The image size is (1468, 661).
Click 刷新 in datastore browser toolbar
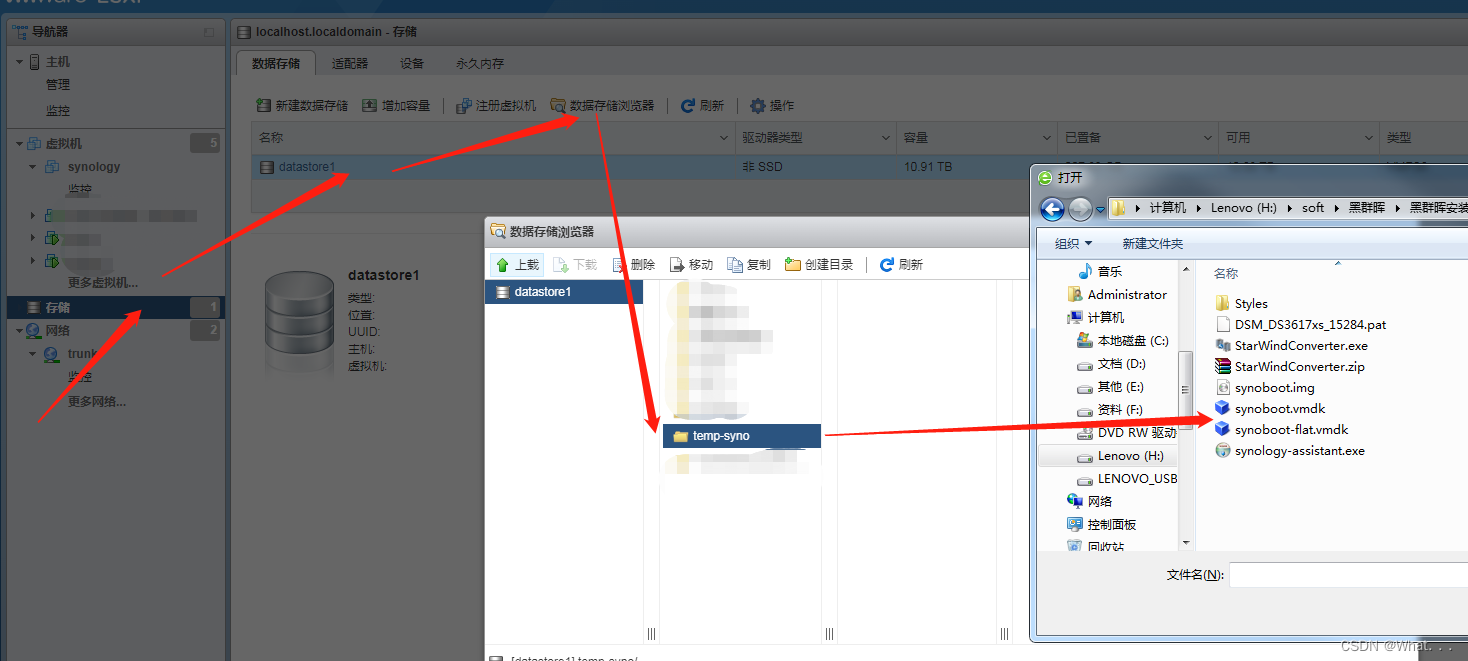901,265
